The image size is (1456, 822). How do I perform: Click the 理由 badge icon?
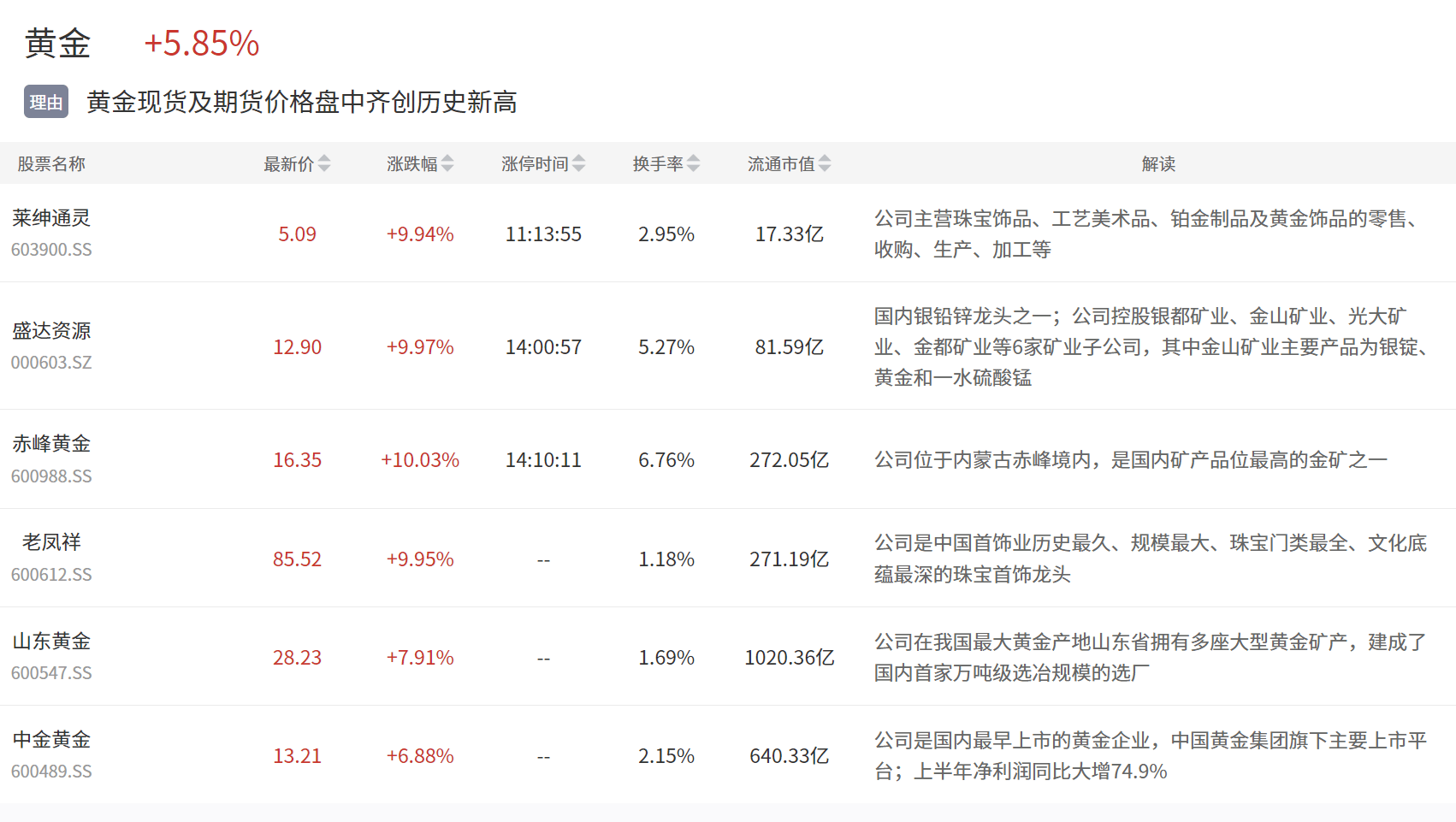46,103
